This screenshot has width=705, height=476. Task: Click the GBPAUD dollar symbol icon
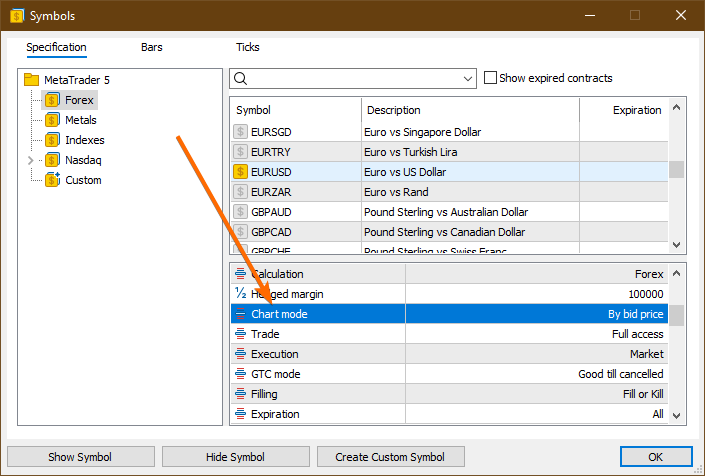[x=241, y=212]
